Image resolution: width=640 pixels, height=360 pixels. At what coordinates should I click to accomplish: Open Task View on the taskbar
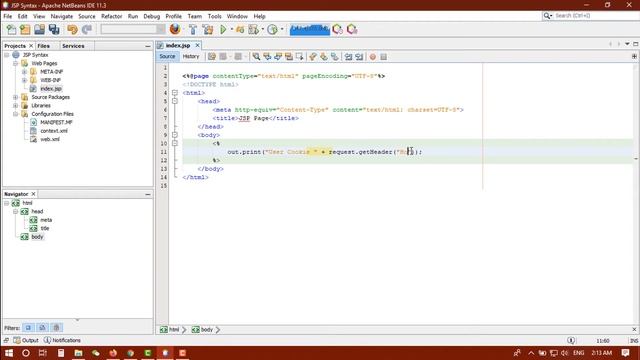pos(43,353)
